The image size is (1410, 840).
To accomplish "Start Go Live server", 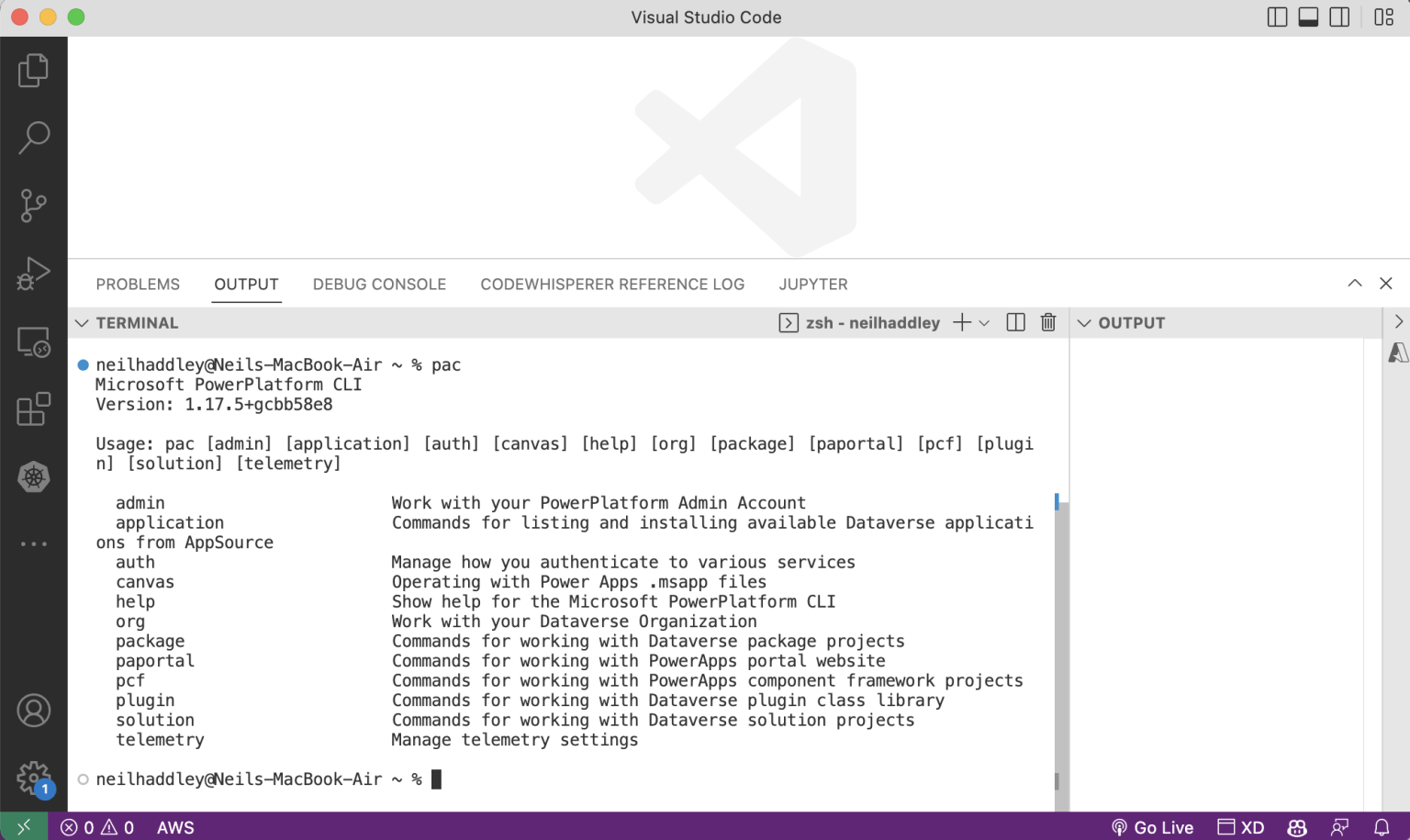I will [x=1152, y=827].
